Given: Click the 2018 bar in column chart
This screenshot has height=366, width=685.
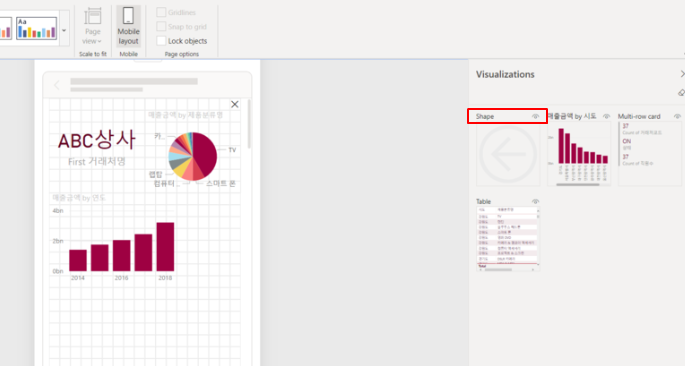Looking at the screenshot, I should (165, 247).
